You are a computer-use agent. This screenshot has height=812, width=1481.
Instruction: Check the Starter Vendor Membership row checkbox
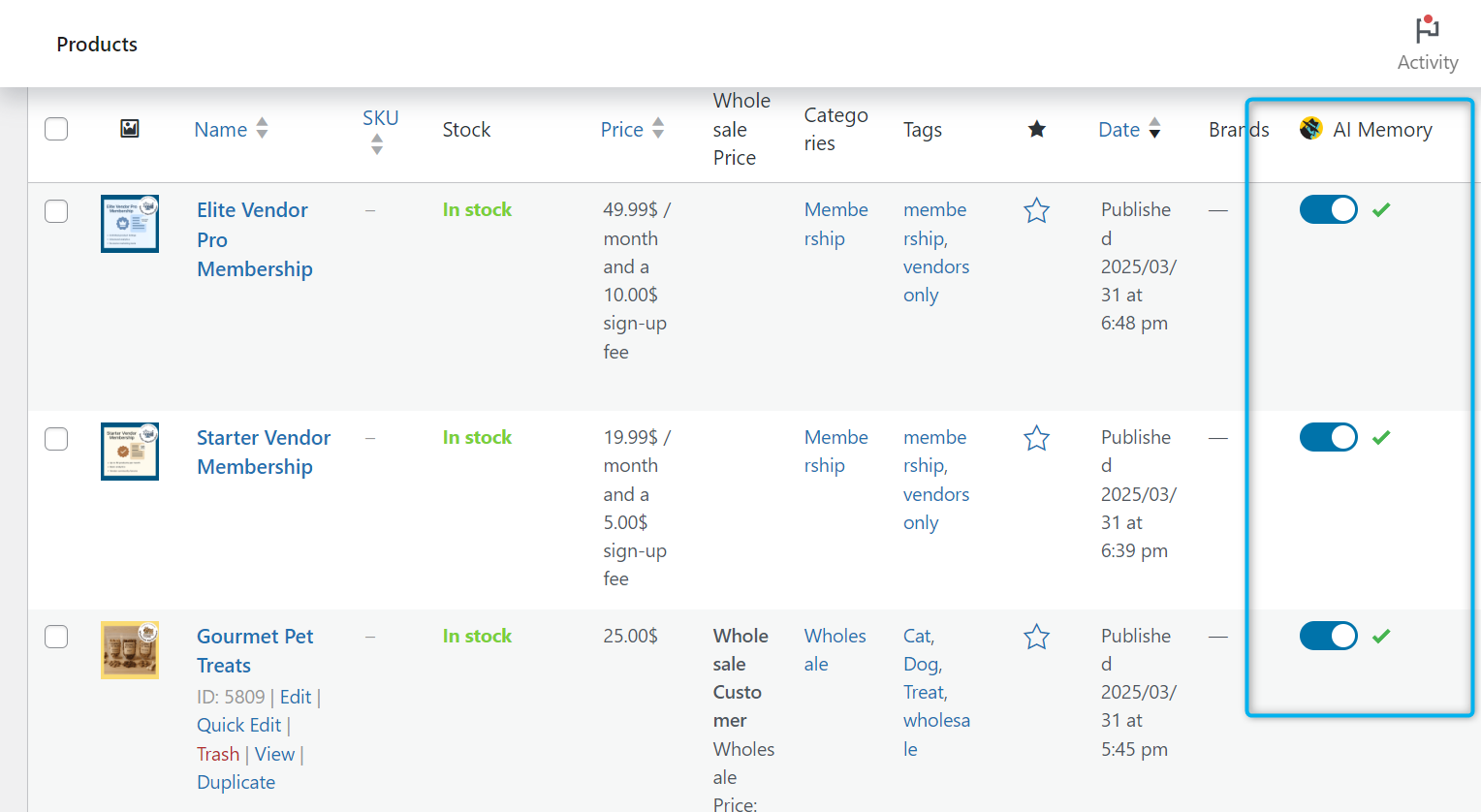56,439
